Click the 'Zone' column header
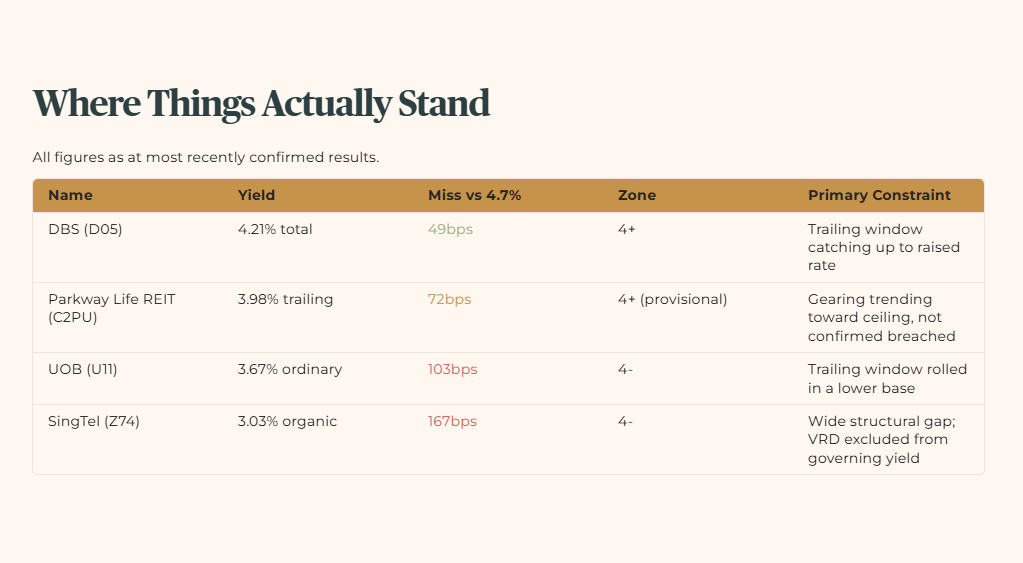This screenshot has height=563, width=1023. click(637, 195)
